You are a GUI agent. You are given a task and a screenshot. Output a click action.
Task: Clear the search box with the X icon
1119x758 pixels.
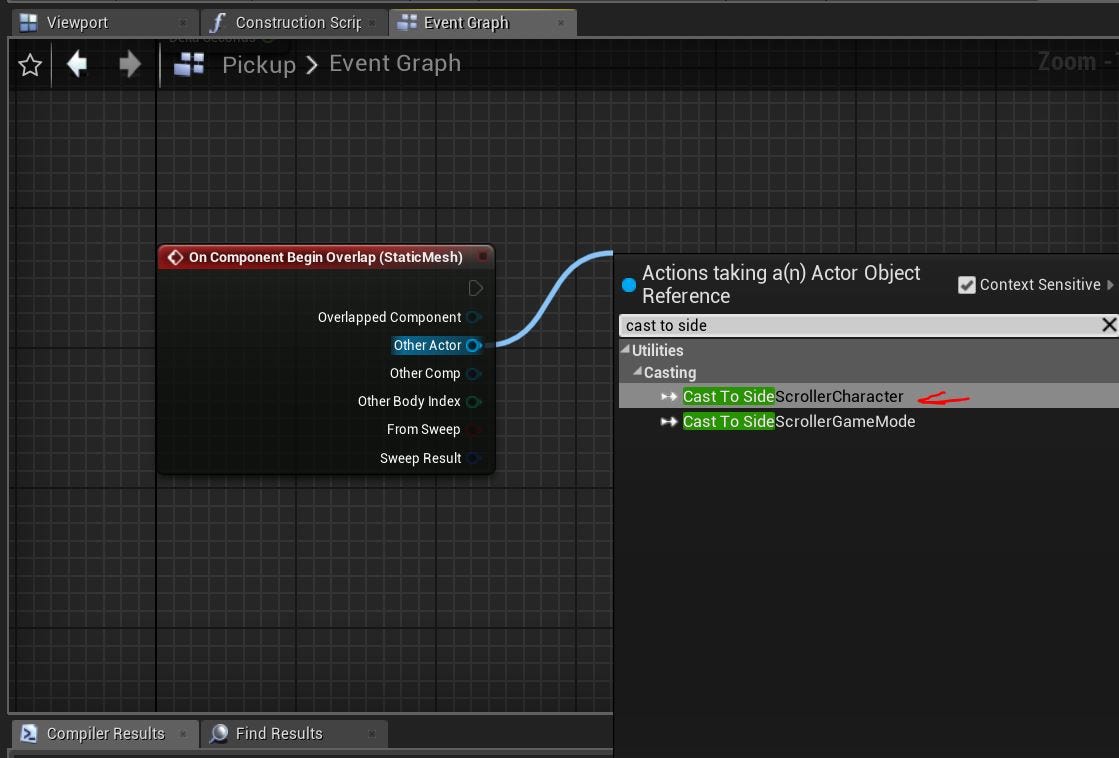[x=1108, y=324]
